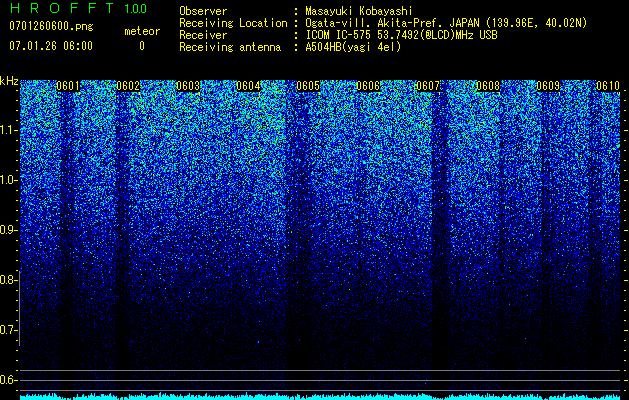
Task: Click the cyan signal level strip at bottom
Action: point(320,396)
